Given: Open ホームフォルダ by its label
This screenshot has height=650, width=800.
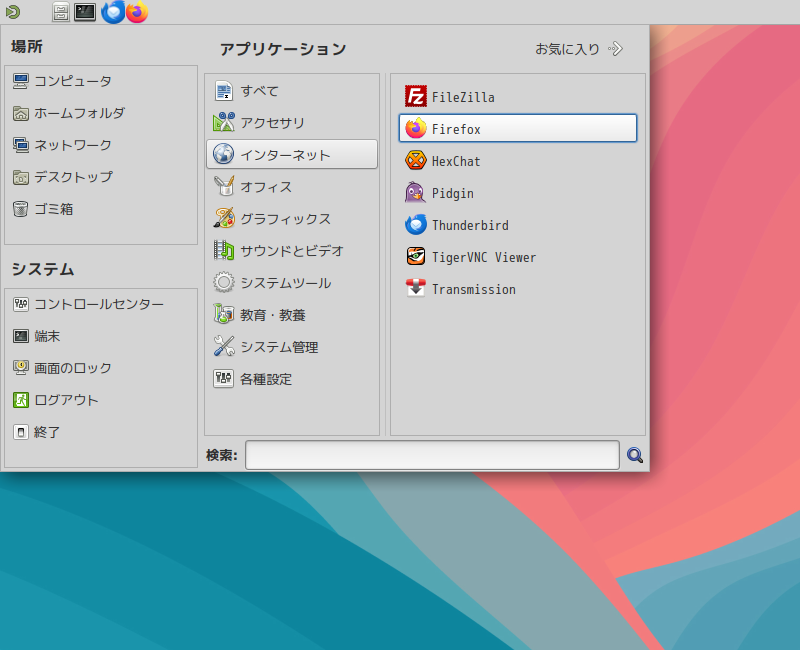Looking at the screenshot, I should [79, 113].
